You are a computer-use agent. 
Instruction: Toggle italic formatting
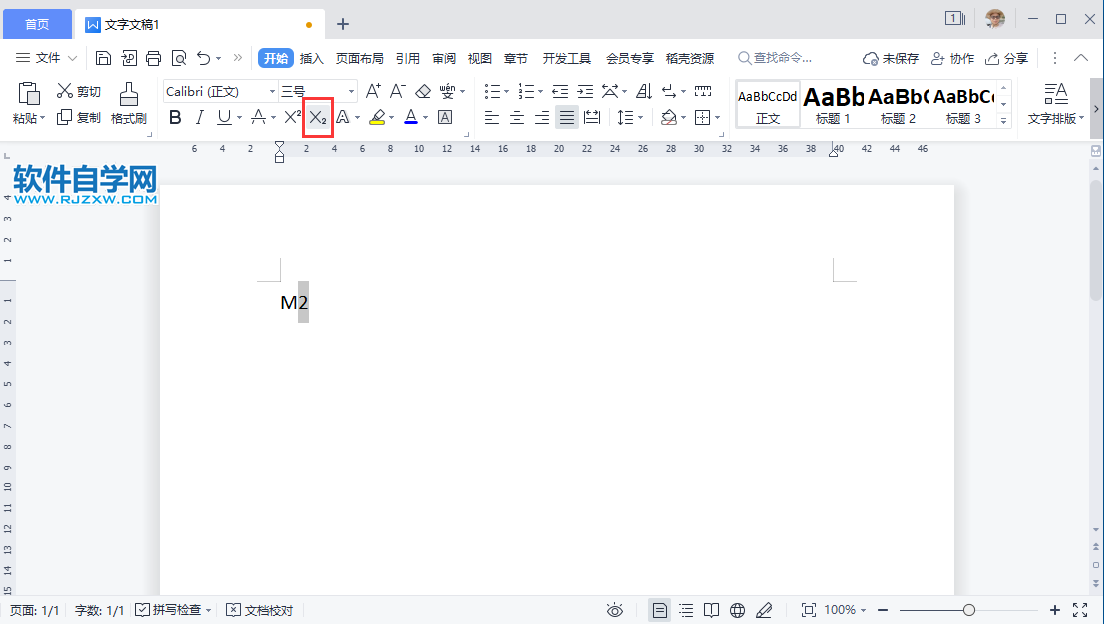pos(200,117)
